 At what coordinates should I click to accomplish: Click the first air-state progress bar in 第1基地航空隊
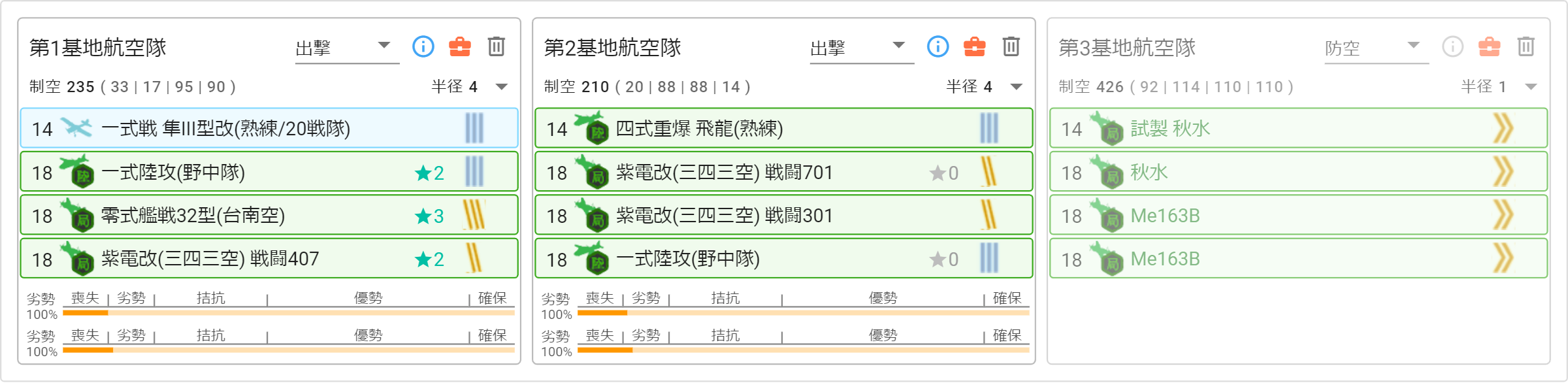tap(288, 313)
